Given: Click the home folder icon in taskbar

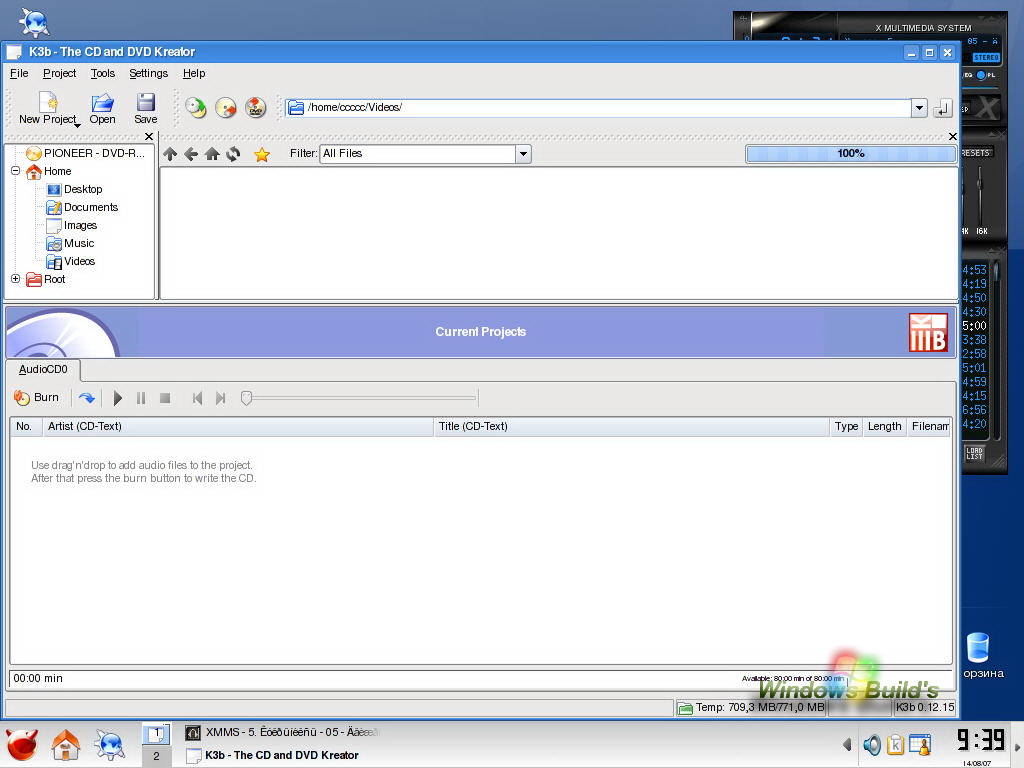Looking at the screenshot, I should point(66,745).
